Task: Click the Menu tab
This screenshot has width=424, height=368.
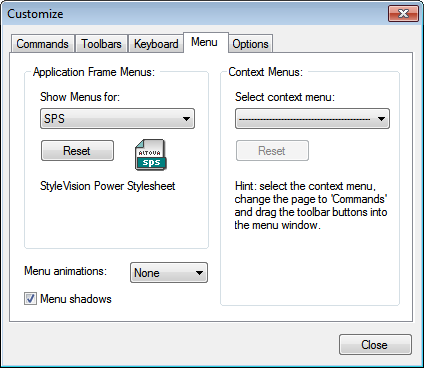Action: coord(206,42)
